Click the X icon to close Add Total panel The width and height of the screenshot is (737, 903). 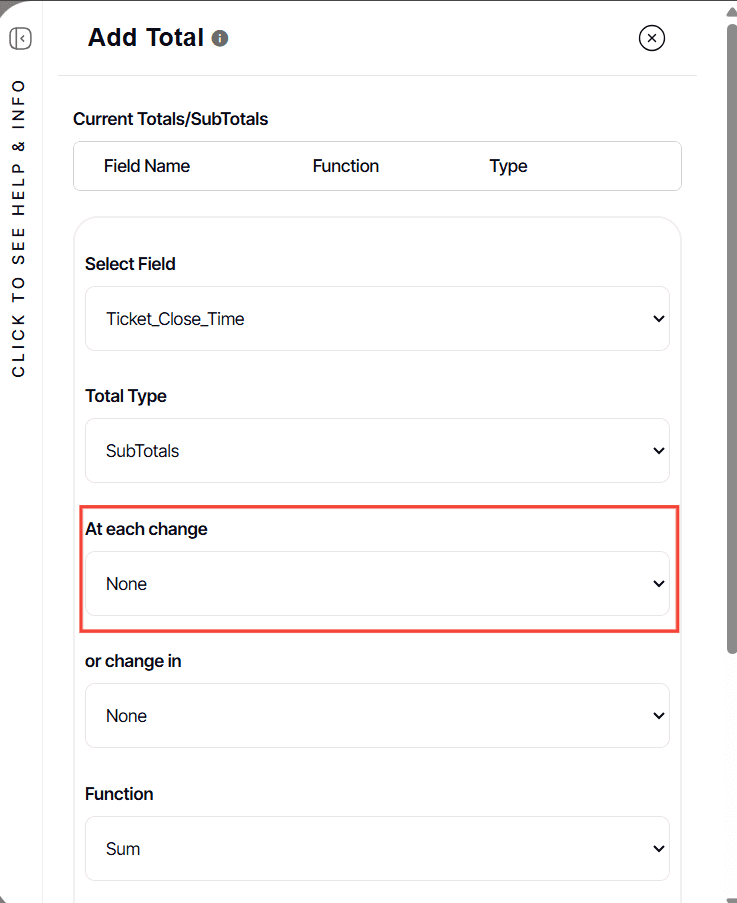coord(651,37)
